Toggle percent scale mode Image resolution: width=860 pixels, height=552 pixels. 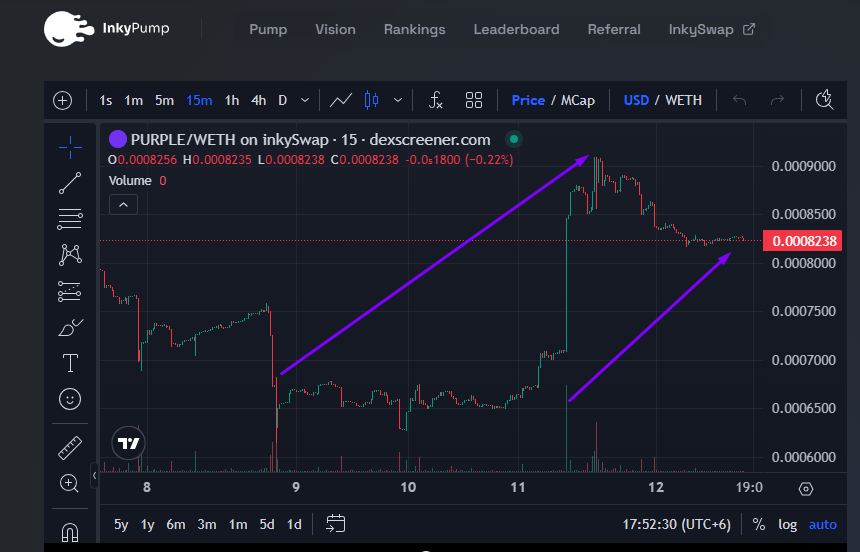coord(759,525)
